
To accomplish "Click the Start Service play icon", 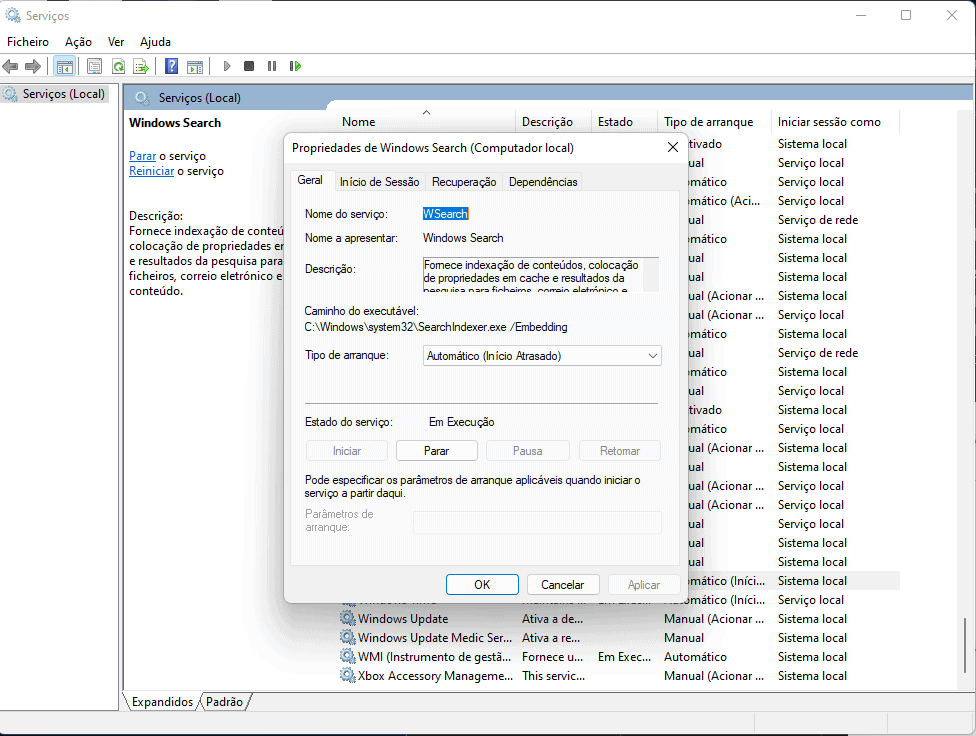I will pos(227,66).
